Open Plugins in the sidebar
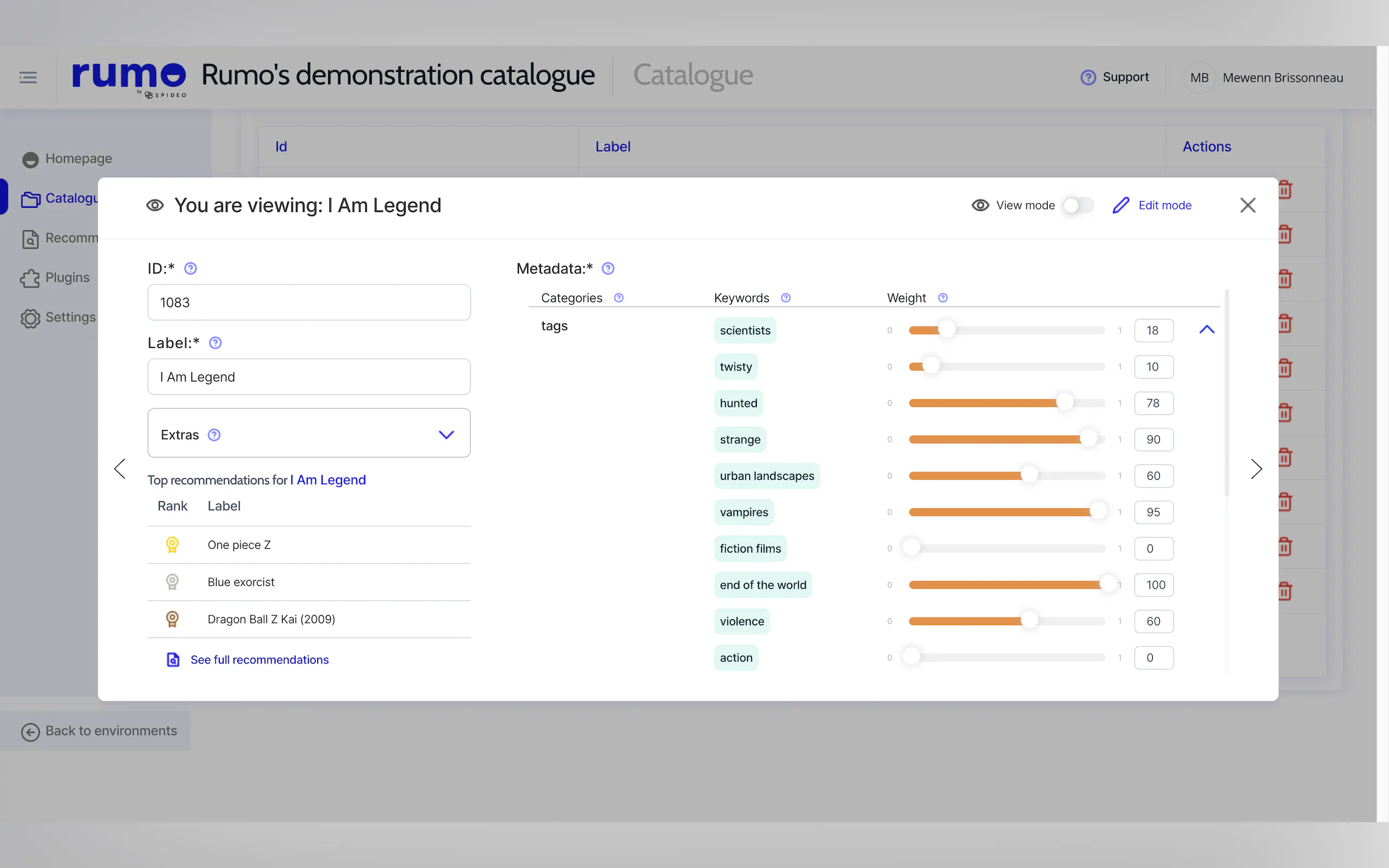 [x=67, y=278]
